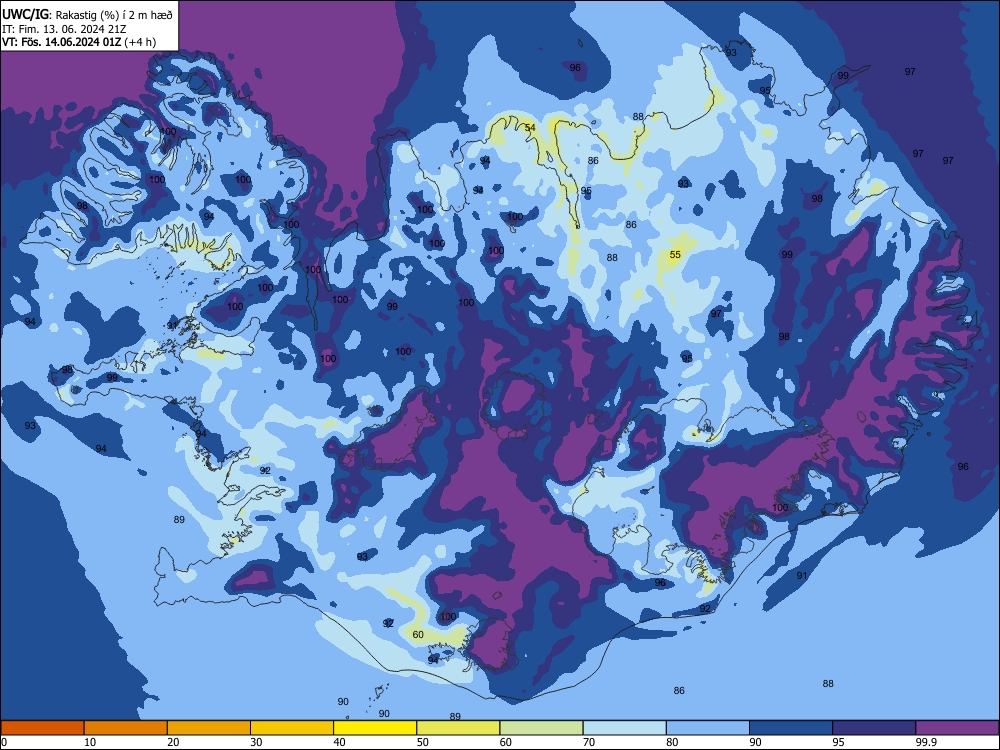Click the legend tick label '40'
The width and height of the screenshot is (1000, 750).
point(339,742)
